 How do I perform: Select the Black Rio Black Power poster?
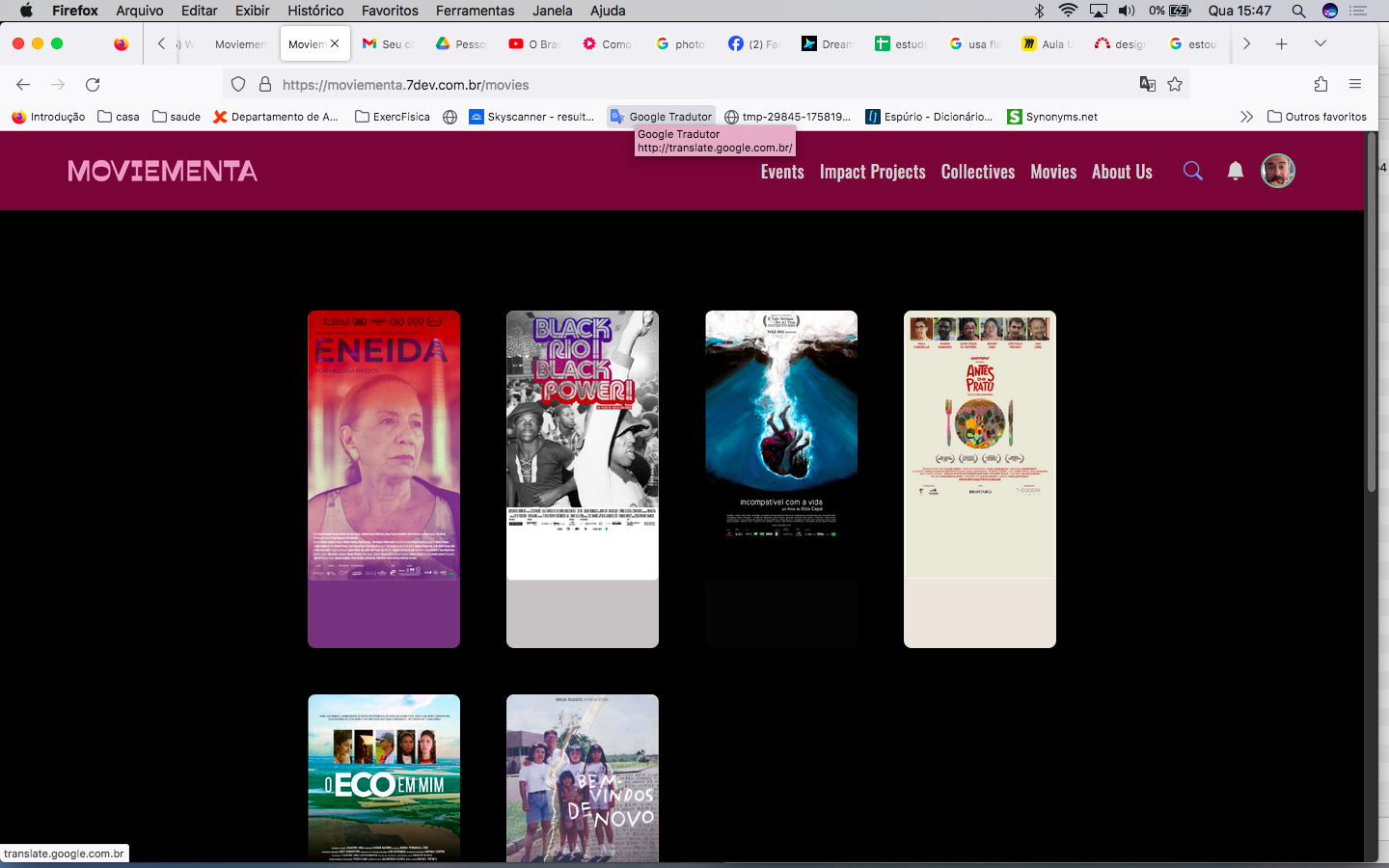click(x=583, y=478)
